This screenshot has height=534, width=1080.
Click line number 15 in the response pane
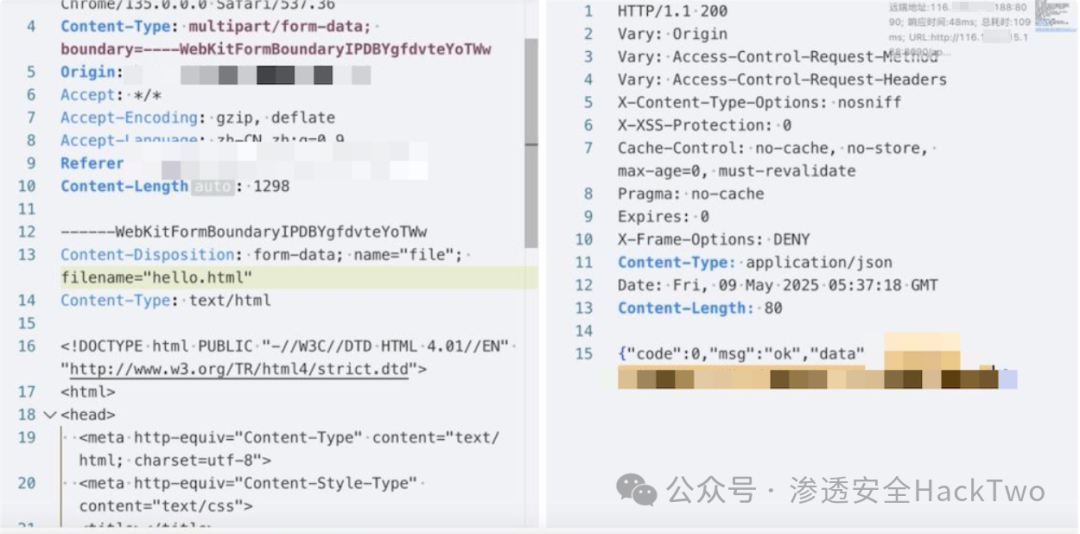tap(583, 353)
